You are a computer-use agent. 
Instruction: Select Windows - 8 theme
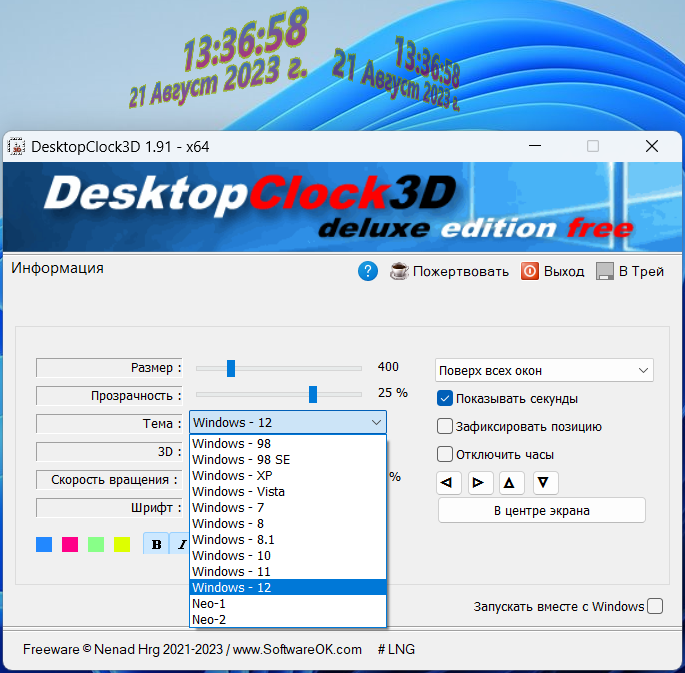pos(288,523)
